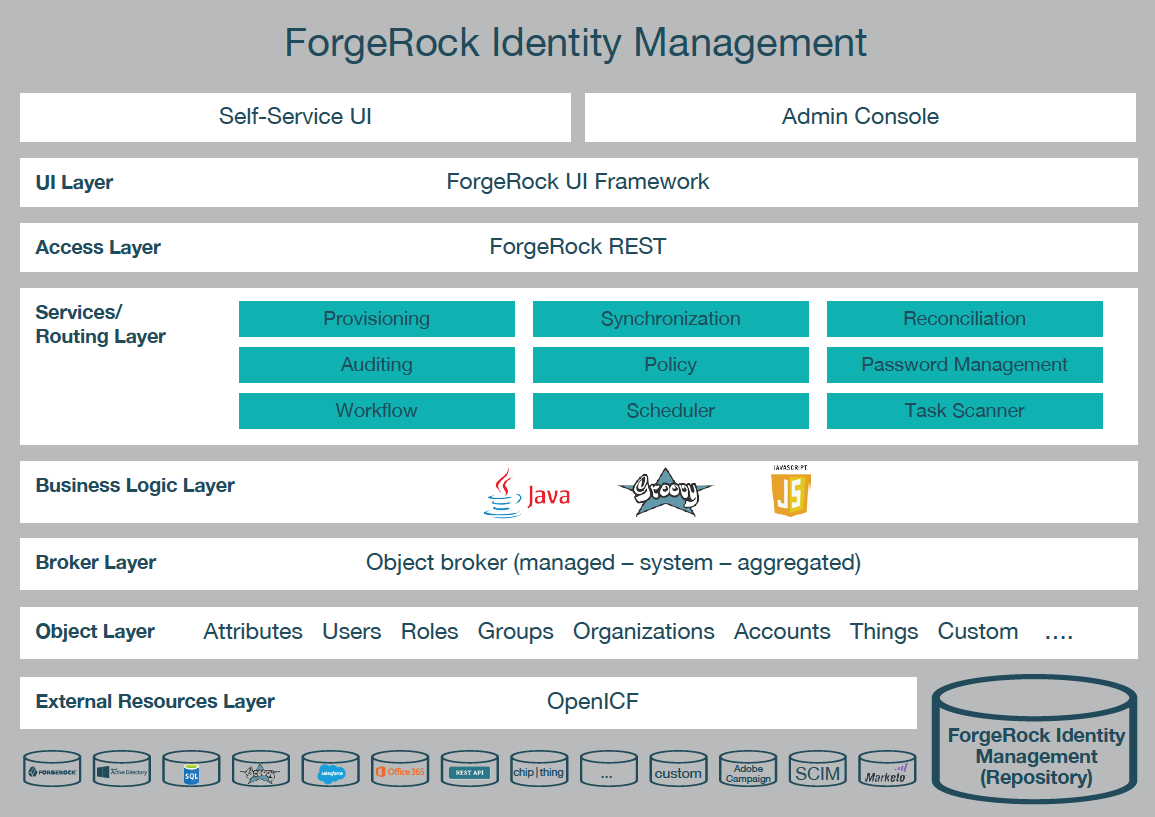Image resolution: width=1155 pixels, height=817 pixels.
Task: Click the Groovy star logo in Business Logic Layer
Action: 665,493
